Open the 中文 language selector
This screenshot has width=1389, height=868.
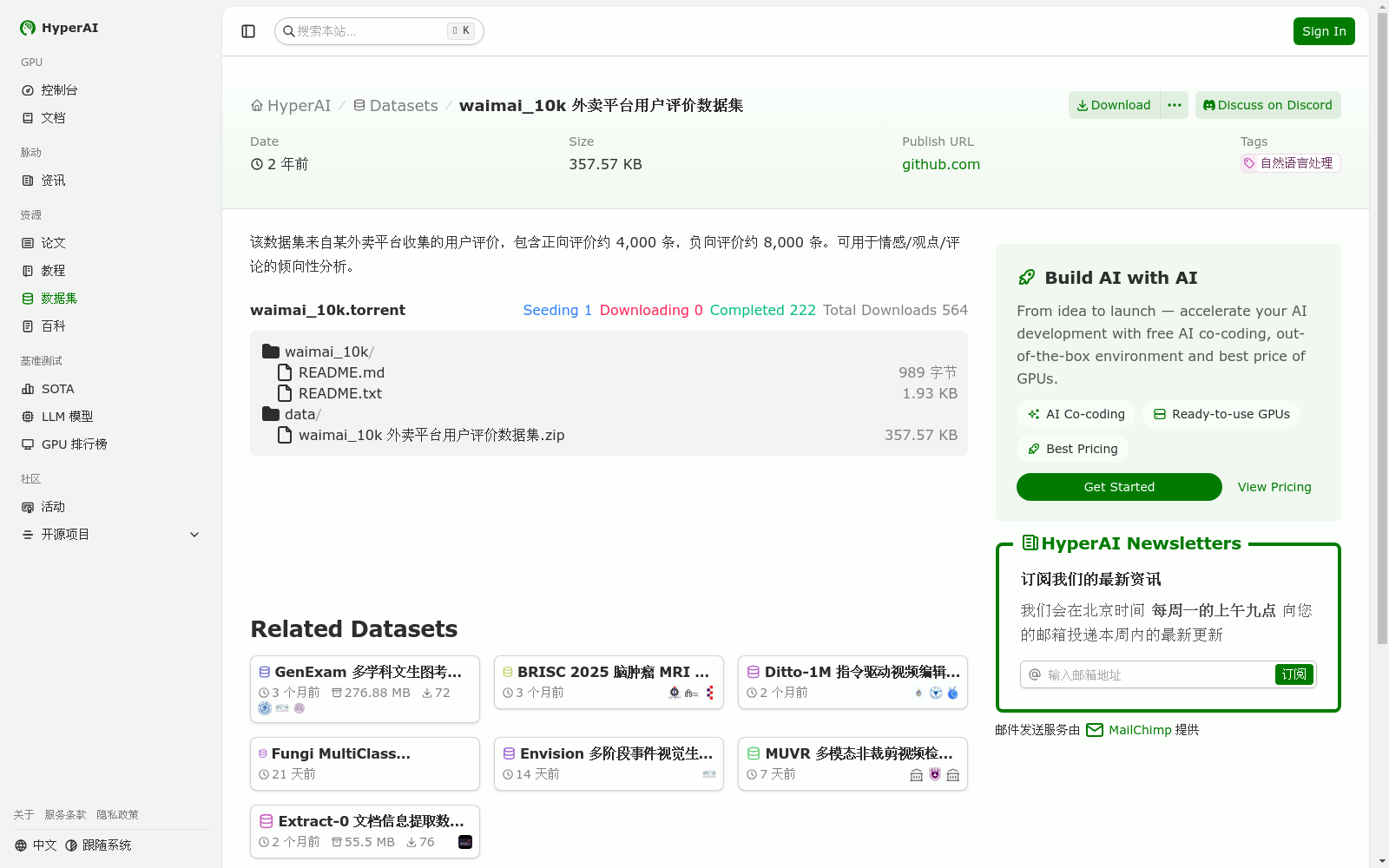[x=36, y=845]
